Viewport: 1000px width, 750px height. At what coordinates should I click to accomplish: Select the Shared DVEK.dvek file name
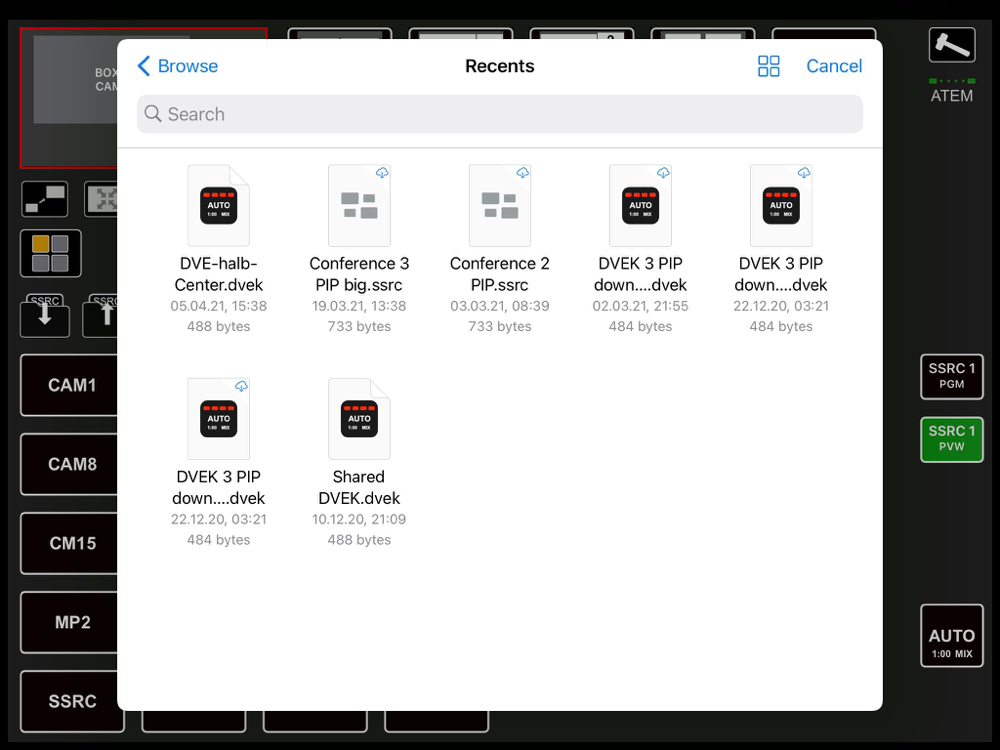359,487
